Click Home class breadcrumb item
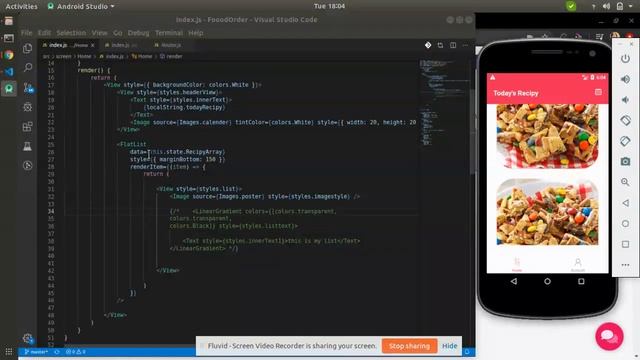Image resolution: width=640 pixels, height=360 pixels. tap(142, 56)
